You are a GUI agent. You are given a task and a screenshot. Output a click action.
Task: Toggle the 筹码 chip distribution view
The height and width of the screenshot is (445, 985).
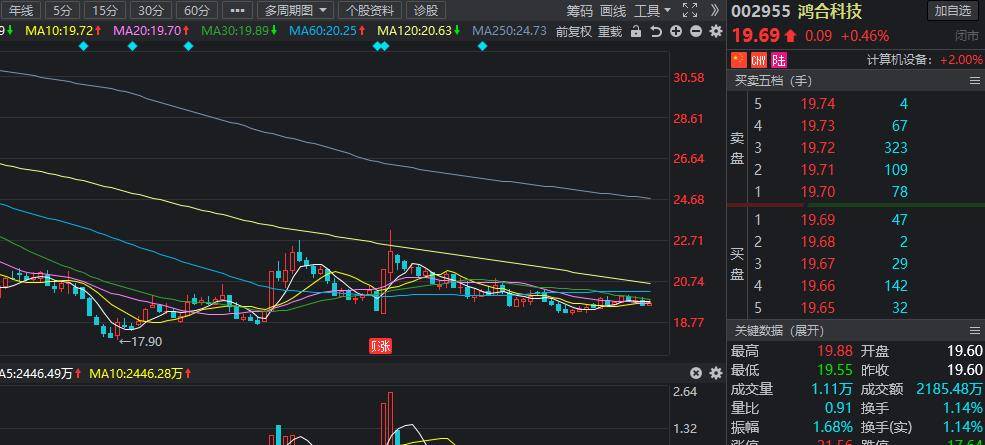click(x=579, y=11)
